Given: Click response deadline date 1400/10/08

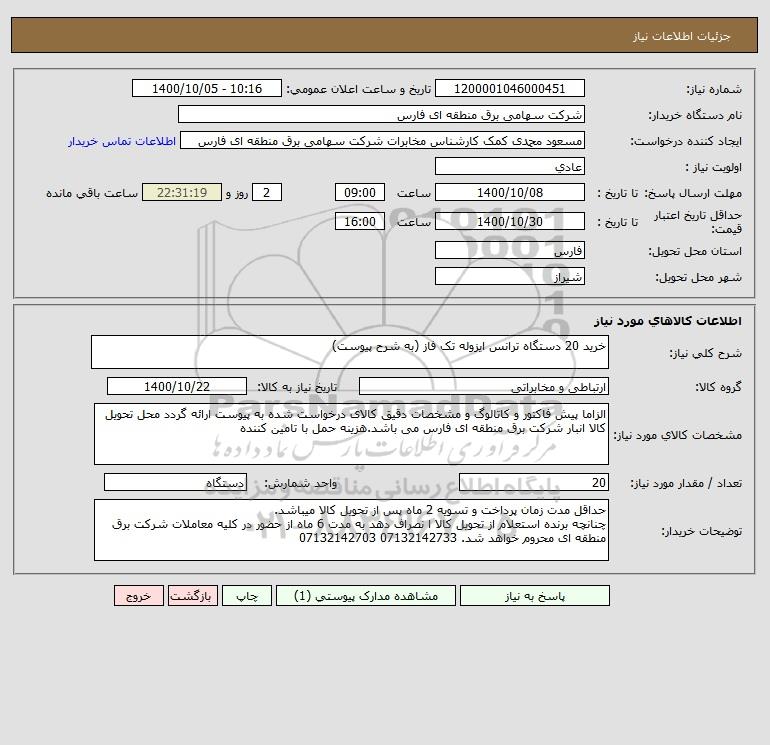Looking at the screenshot, I should pos(510,193).
